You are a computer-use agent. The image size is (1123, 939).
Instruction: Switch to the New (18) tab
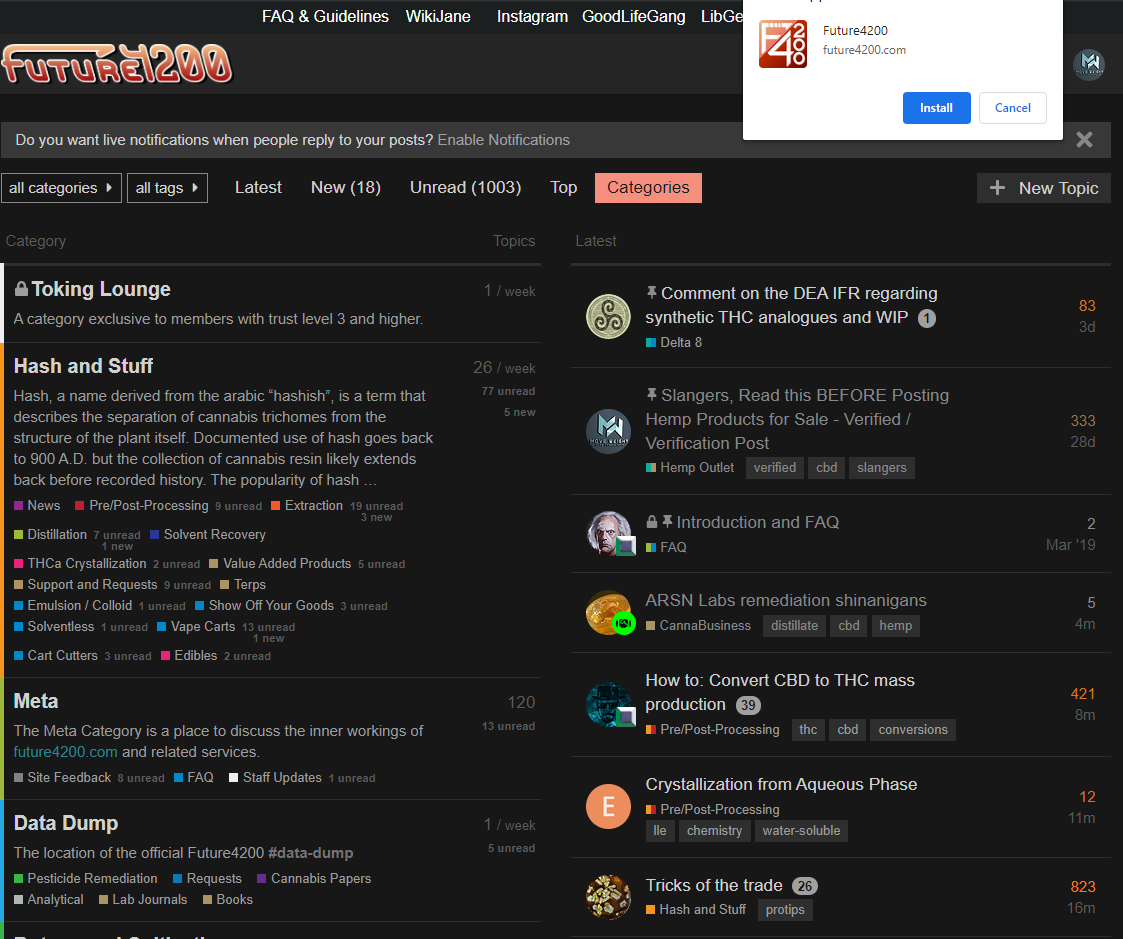[x=345, y=188]
